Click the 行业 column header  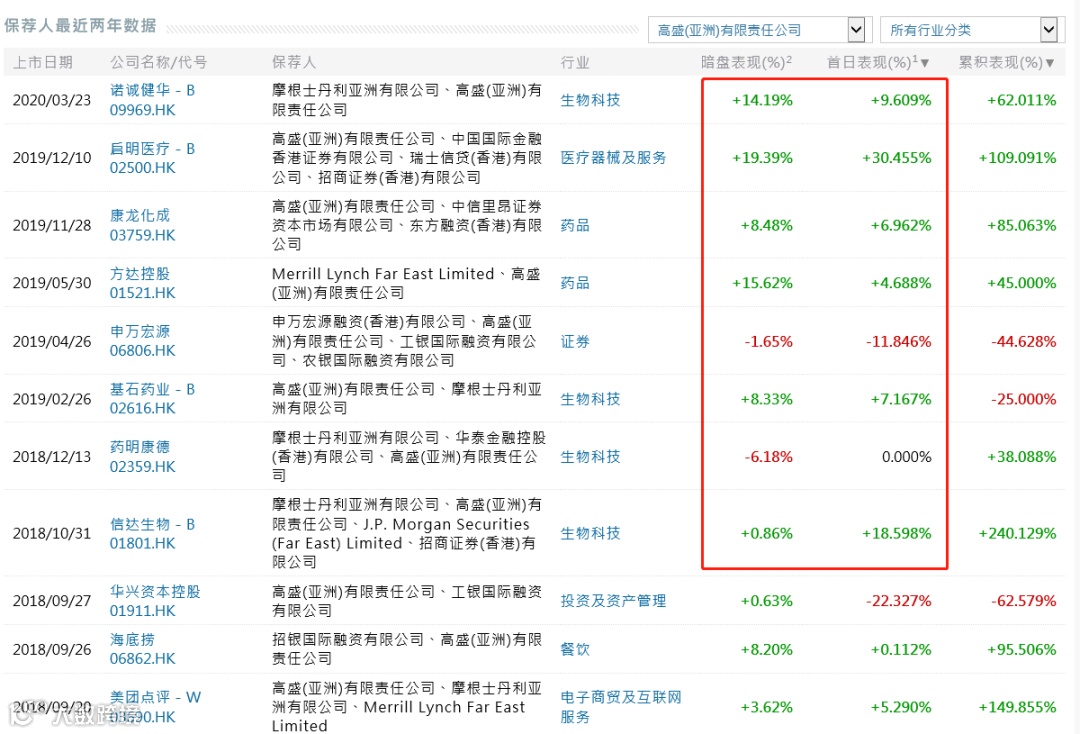574,63
